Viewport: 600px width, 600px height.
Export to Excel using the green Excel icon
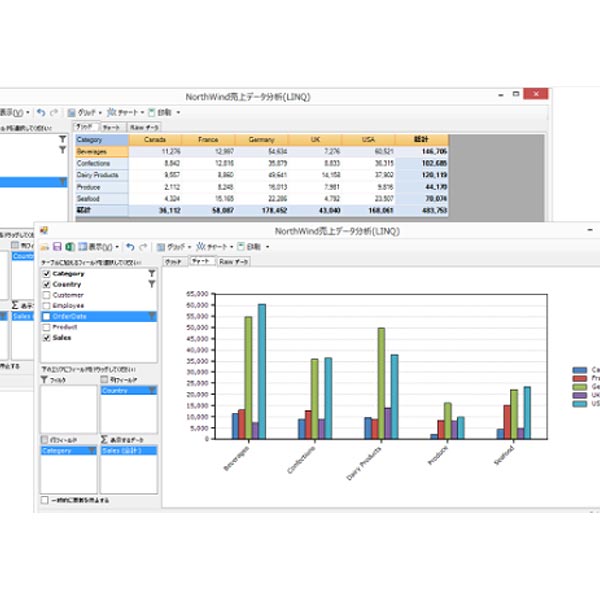pyautogui.click(x=70, y=247)
